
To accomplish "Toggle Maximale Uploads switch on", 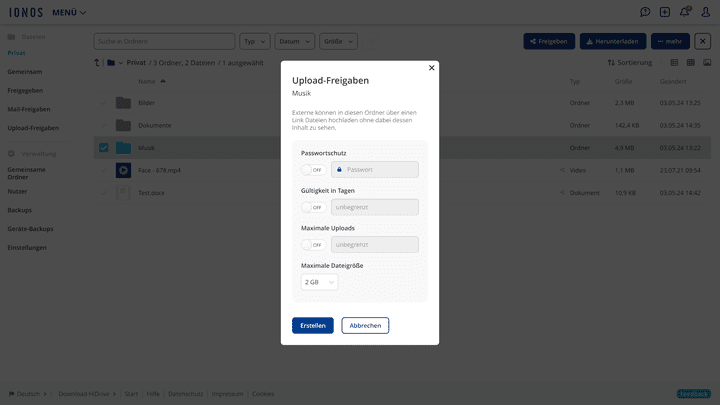I will pyautogui.click(x=314, y=245).
